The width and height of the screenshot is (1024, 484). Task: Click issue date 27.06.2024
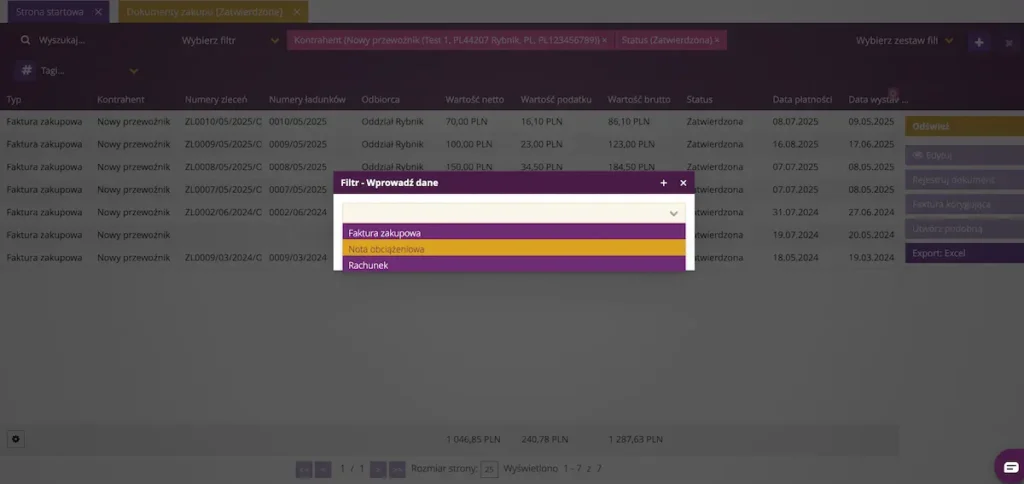871,212
